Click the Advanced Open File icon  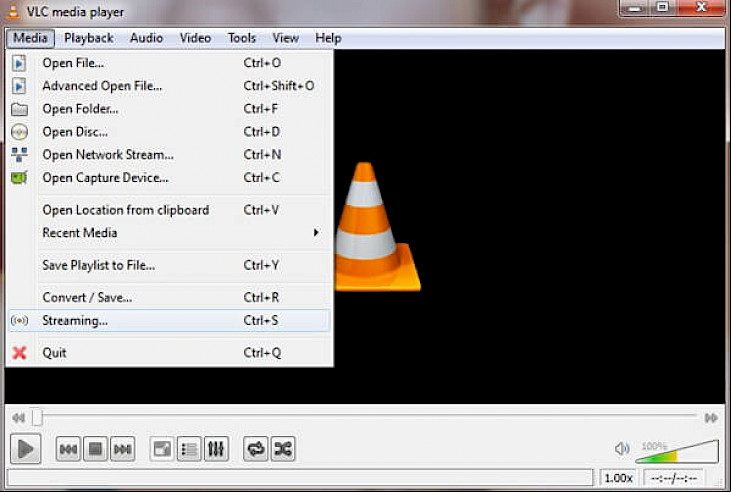point(19,86)
